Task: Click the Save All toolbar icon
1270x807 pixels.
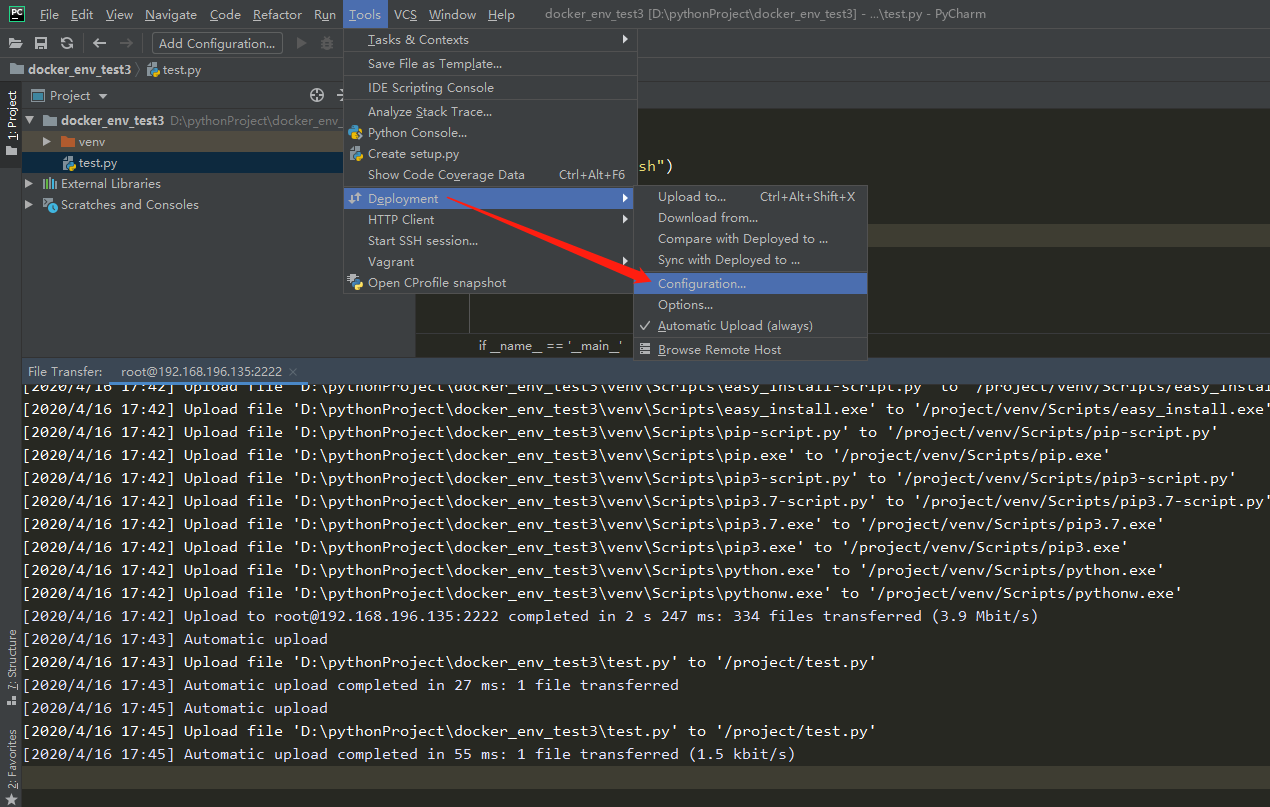Action: point(41,43)
